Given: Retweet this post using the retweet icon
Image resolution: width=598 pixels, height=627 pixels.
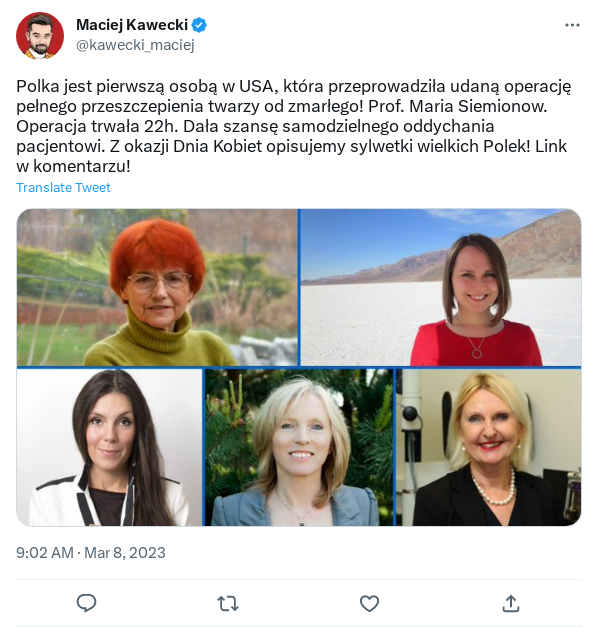Looking at the screenshot, I should click(228, 603).
